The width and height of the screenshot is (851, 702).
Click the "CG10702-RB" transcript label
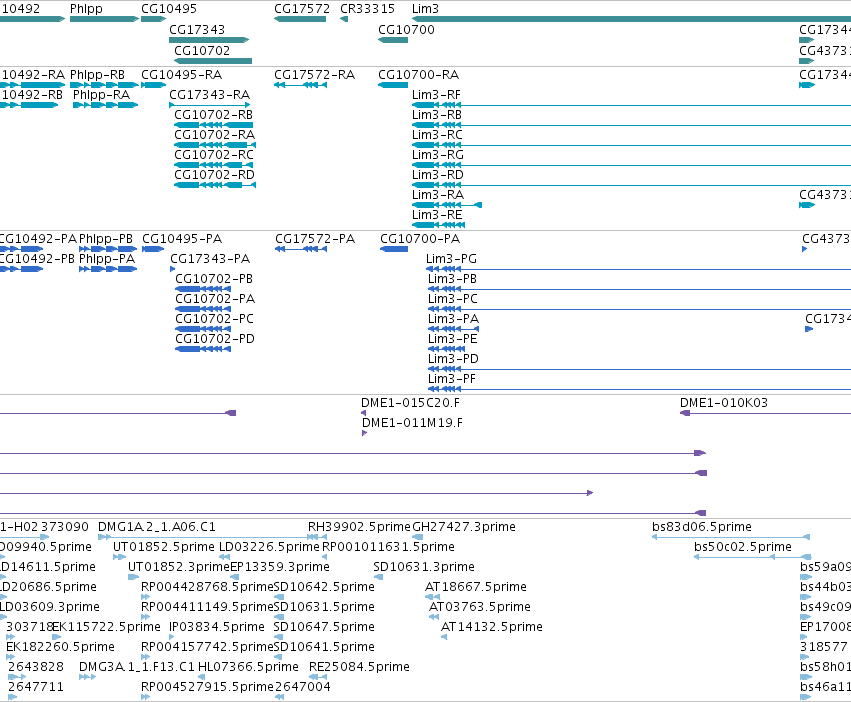click(213, 115)
